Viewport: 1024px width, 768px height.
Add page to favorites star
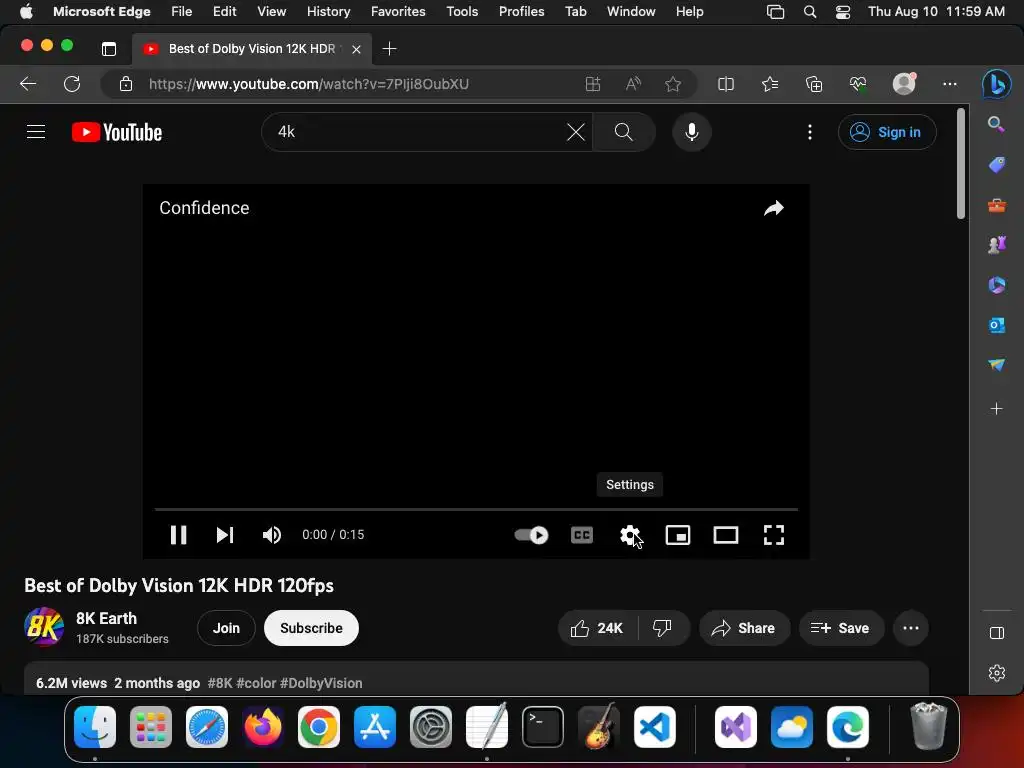coord(673,84)
